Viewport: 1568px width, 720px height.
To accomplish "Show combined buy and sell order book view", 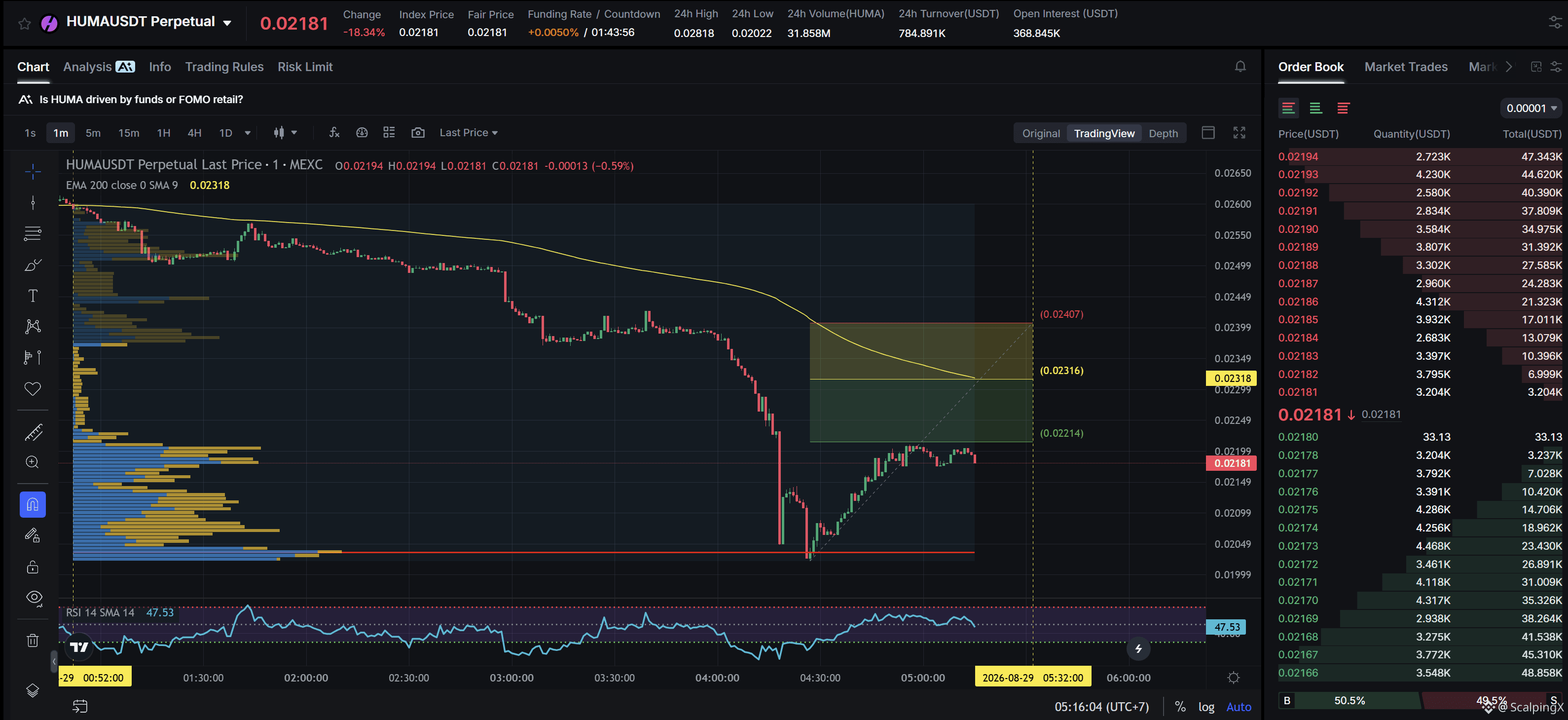I will [1289, 109].
